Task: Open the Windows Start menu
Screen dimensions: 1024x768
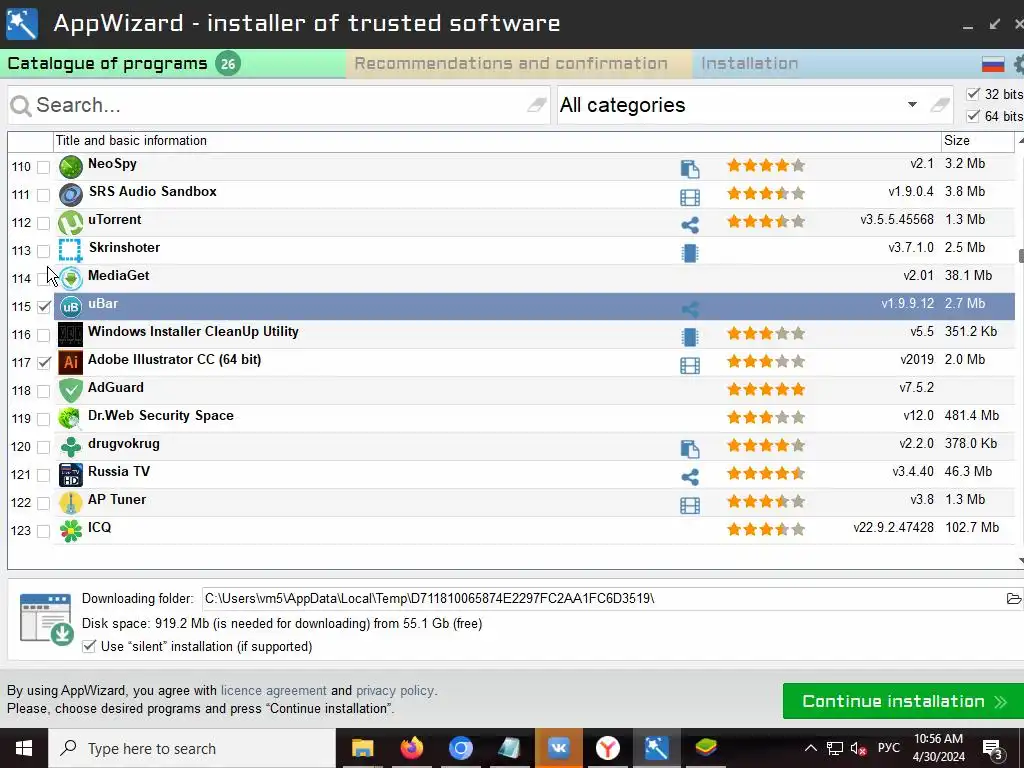Action: (24, 748)
